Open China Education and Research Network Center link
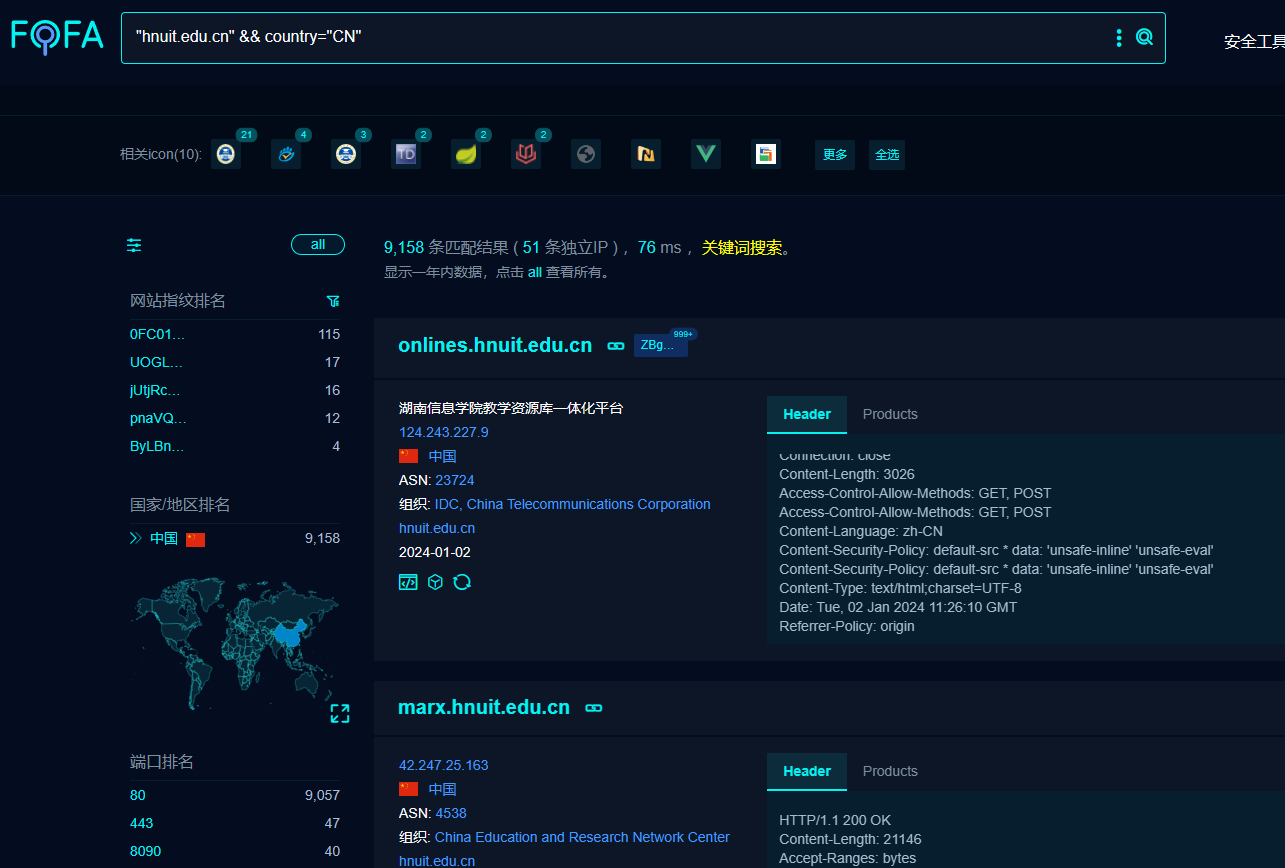Viewport: 1285px width, 868px height. tap(582, 837)
